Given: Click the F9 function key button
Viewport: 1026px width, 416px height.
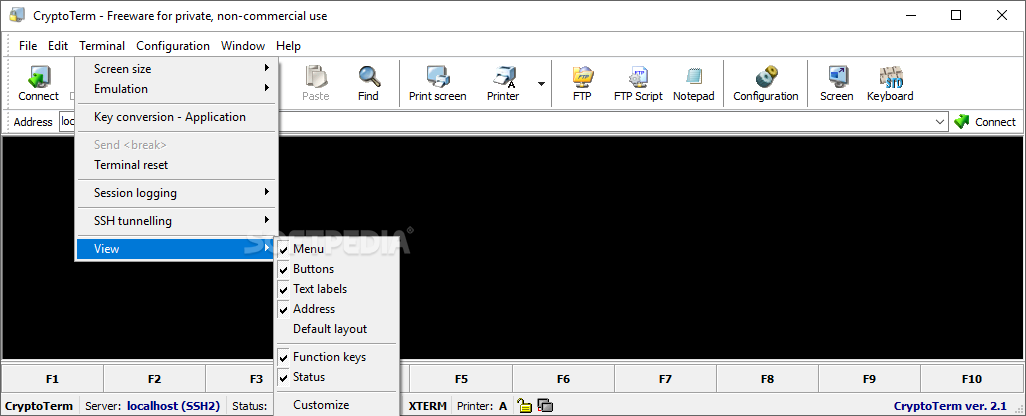Looking at the screenshot, I should coord(869,379).
